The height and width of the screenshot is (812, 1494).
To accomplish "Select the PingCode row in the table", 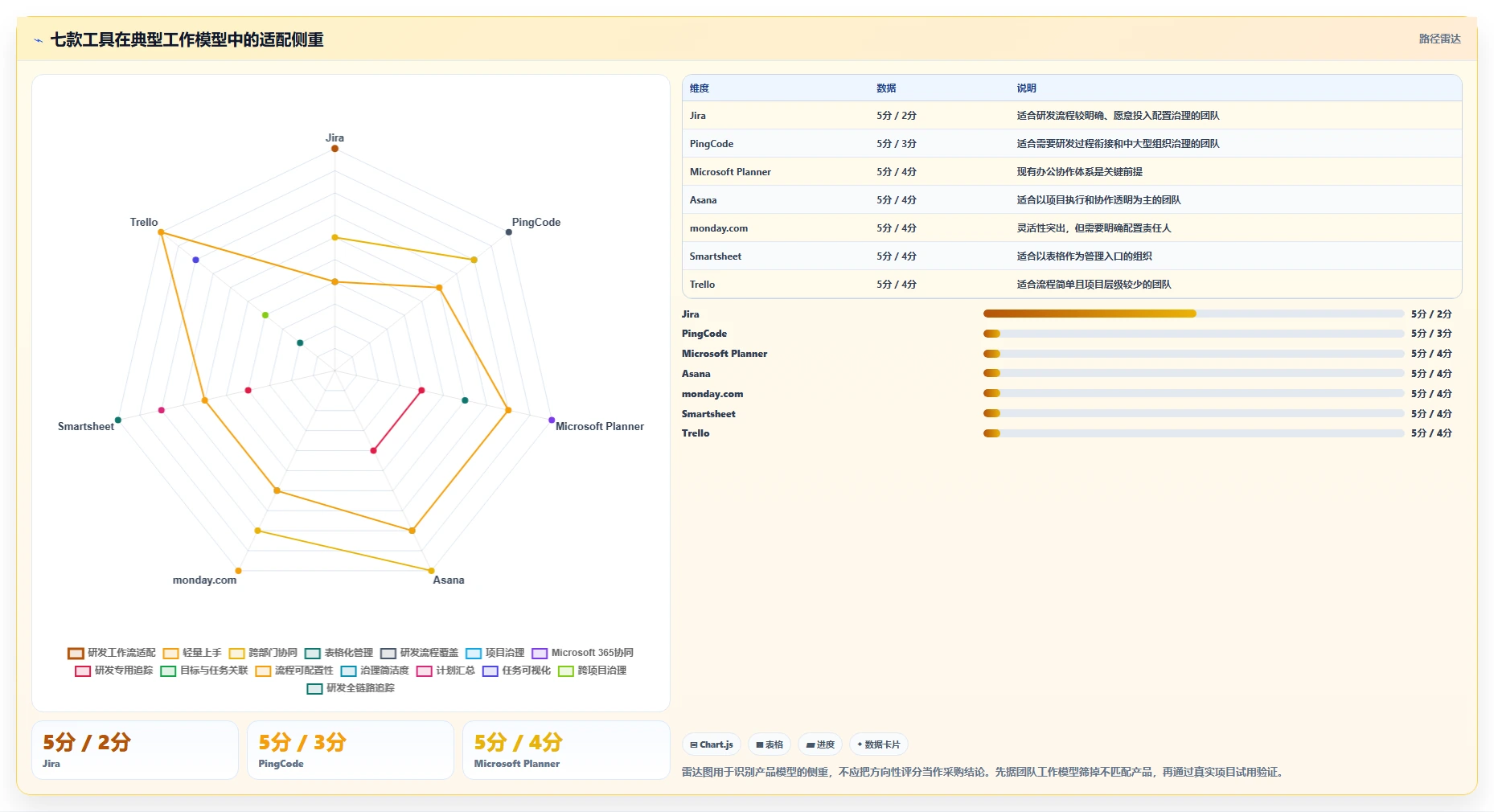I will (x=1072, y=144).
